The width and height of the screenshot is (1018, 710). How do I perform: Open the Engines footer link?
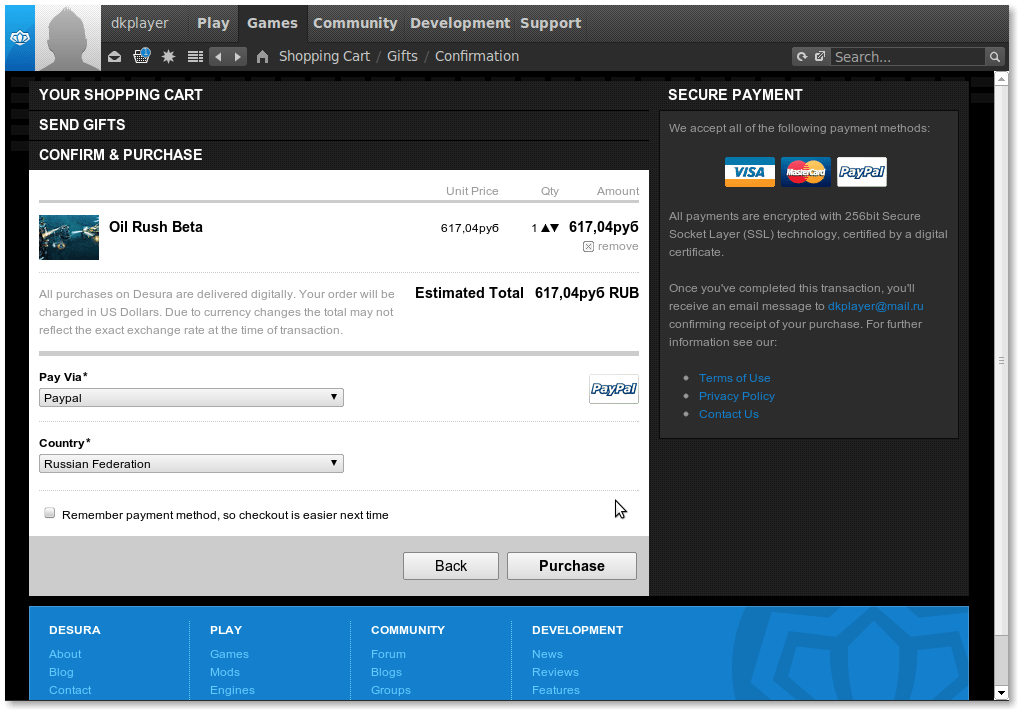[x=232, y=691]
